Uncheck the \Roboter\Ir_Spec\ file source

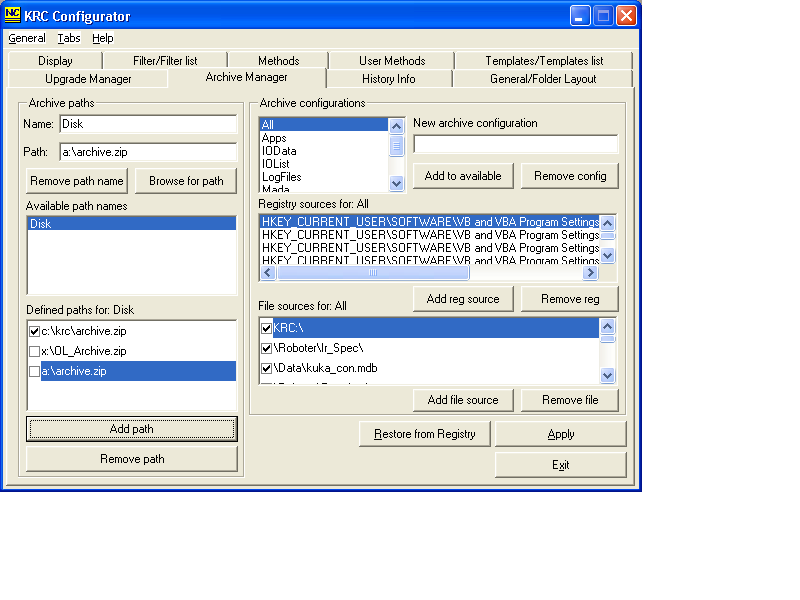[x=266, y=348]
